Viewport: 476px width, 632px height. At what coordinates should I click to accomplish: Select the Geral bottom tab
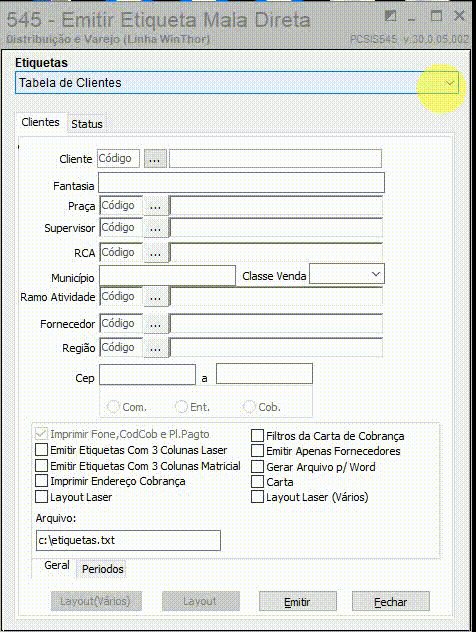(57, 565)
